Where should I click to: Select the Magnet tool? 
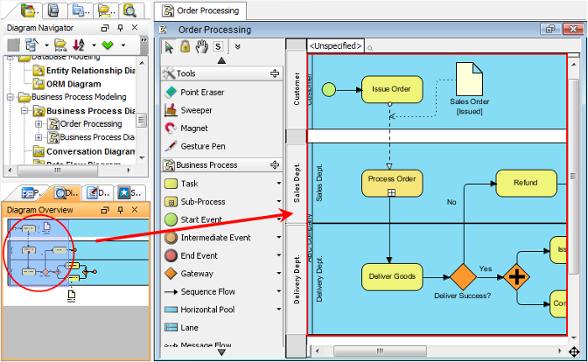tap(186, 128)
